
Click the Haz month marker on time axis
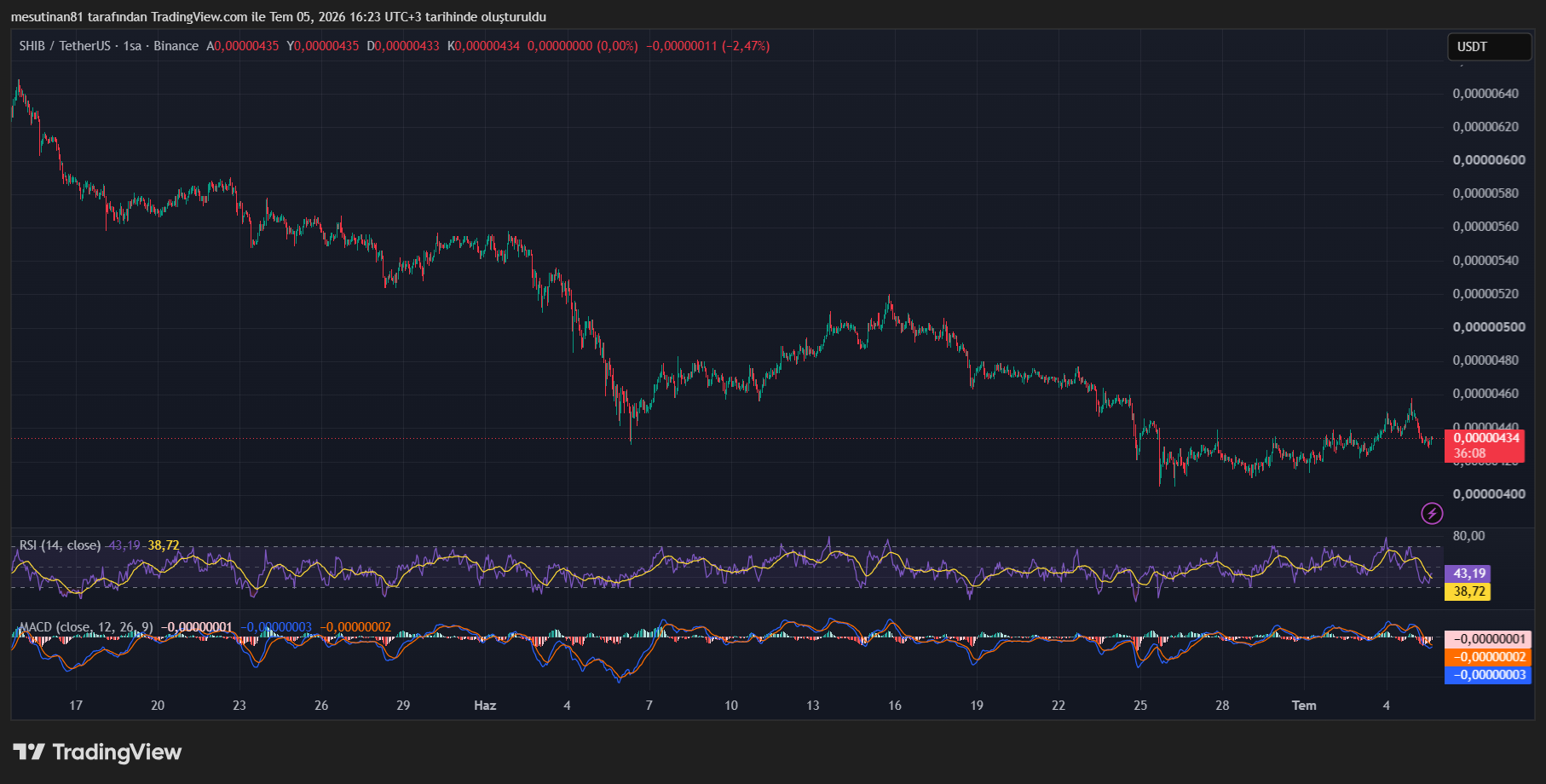coord(485,706)
